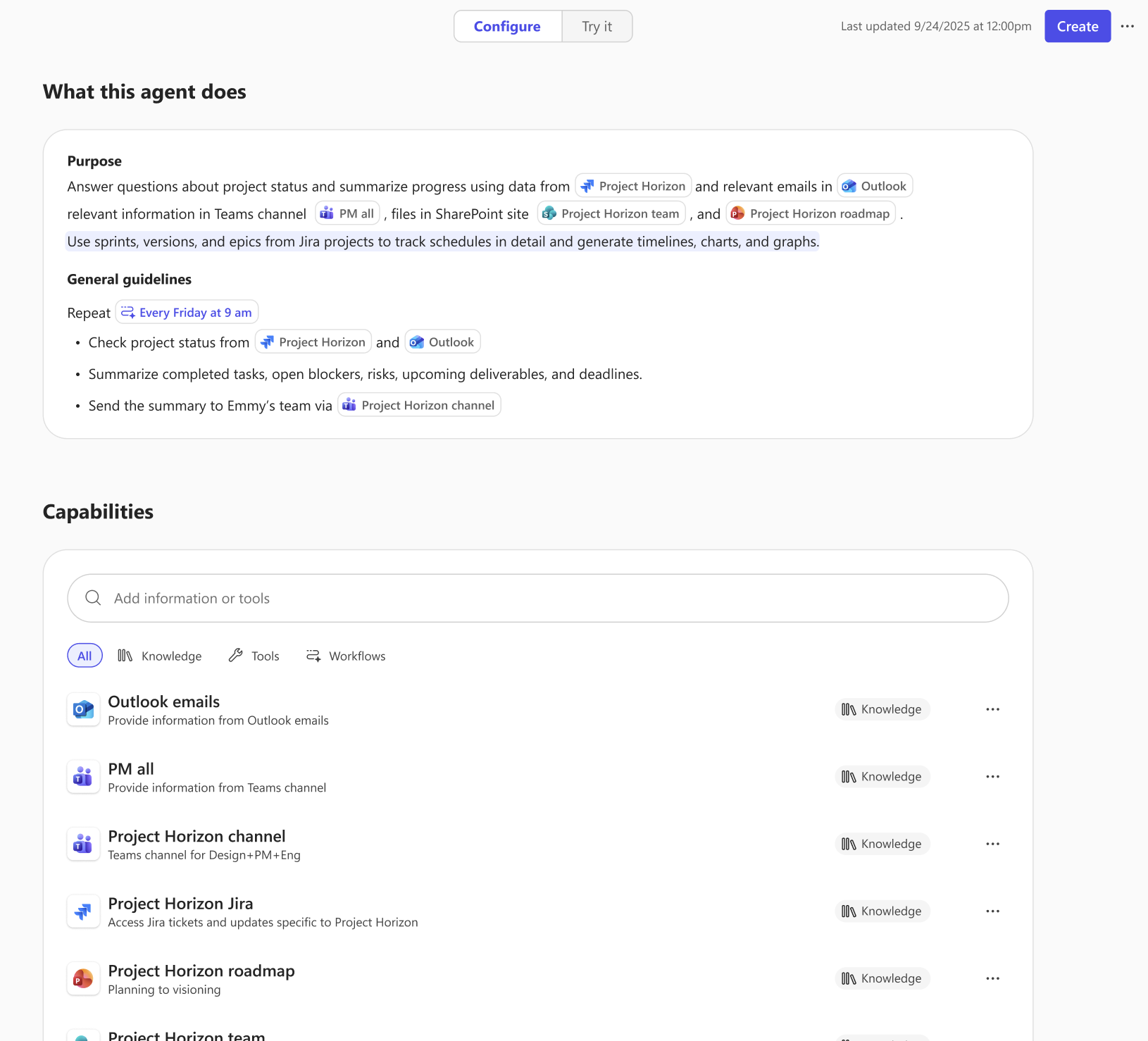Select the PM all Teams chip
This screenshot has width=1148, height=1041.
point(348,213)
